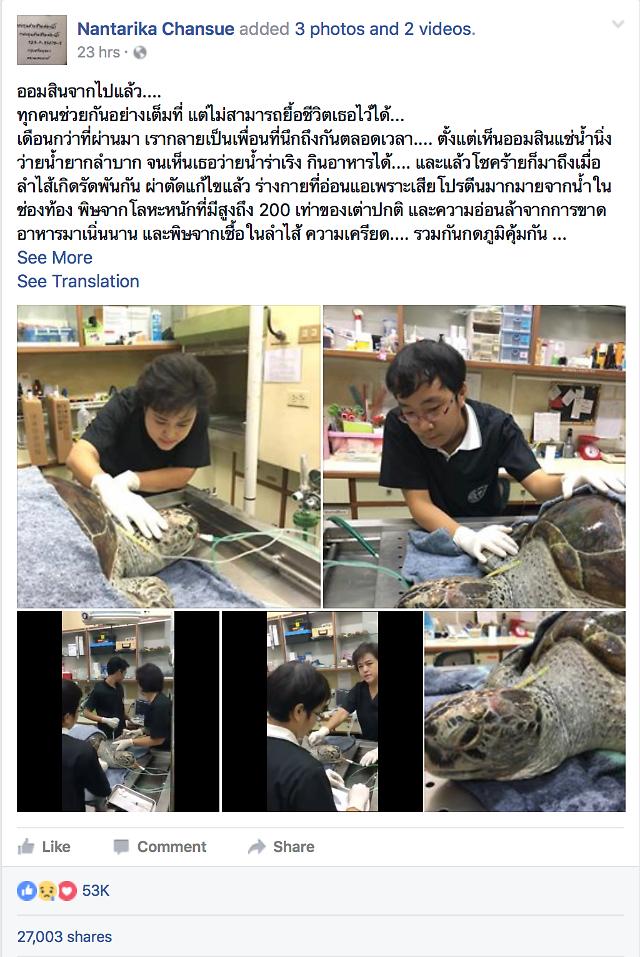The image size is (640, 957).
Task: Click the blue Like reaction icon
Action: pos(27,891)
